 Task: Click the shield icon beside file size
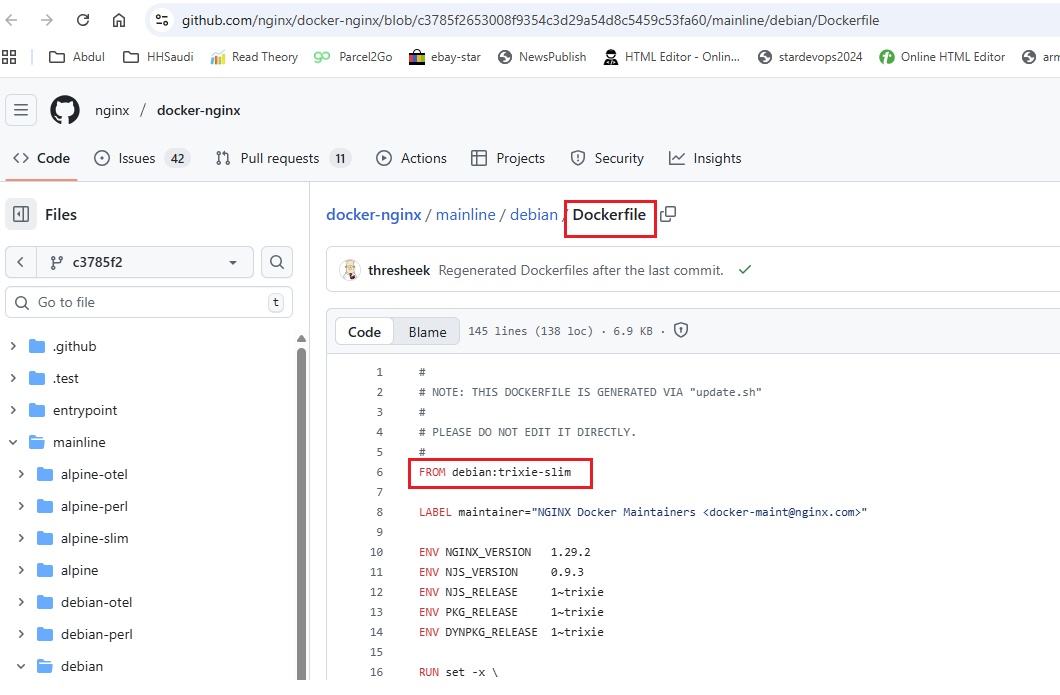pyautogui.click(x=681, y=331)
